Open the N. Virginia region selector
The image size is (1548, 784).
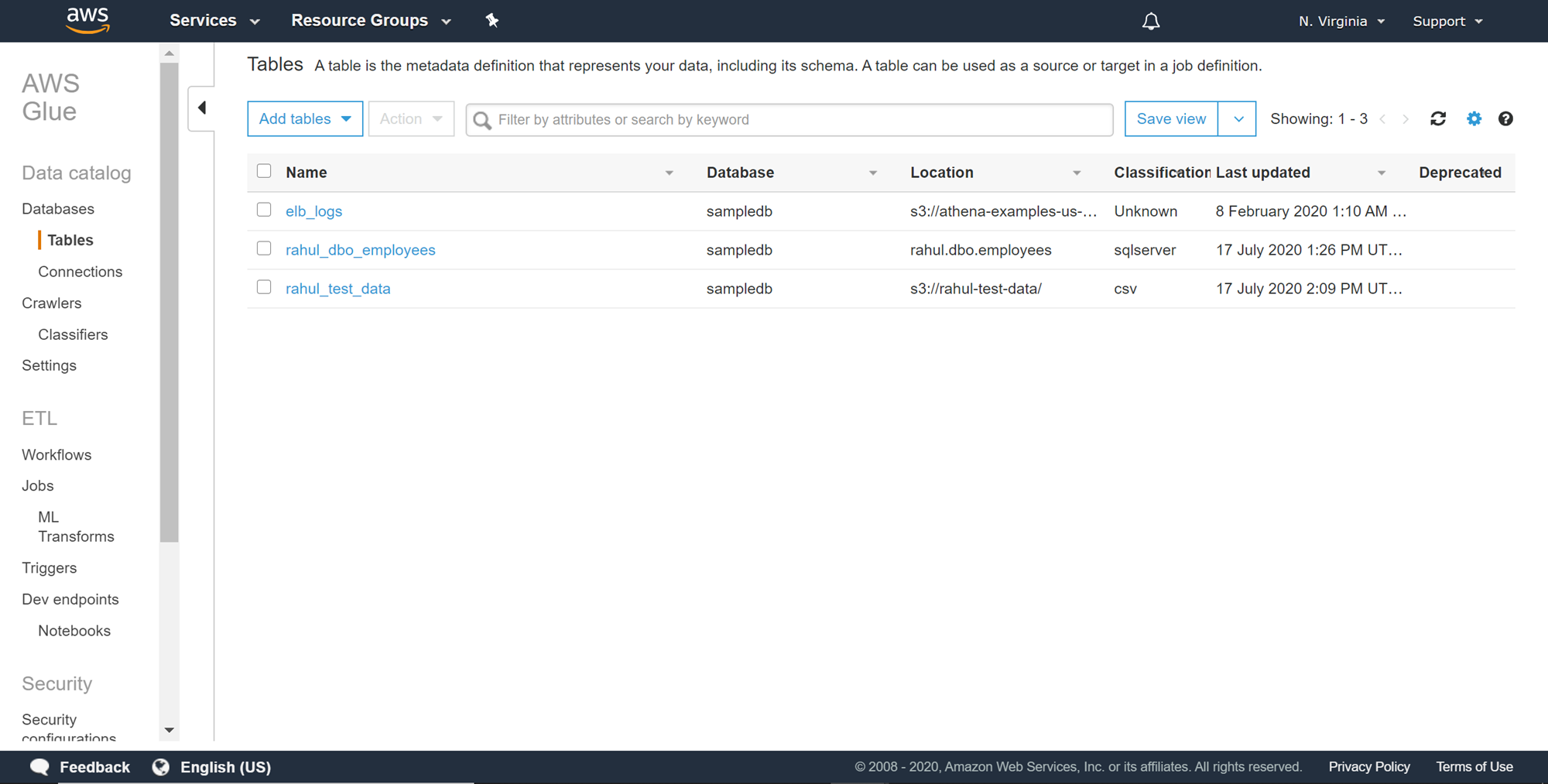1342,21
